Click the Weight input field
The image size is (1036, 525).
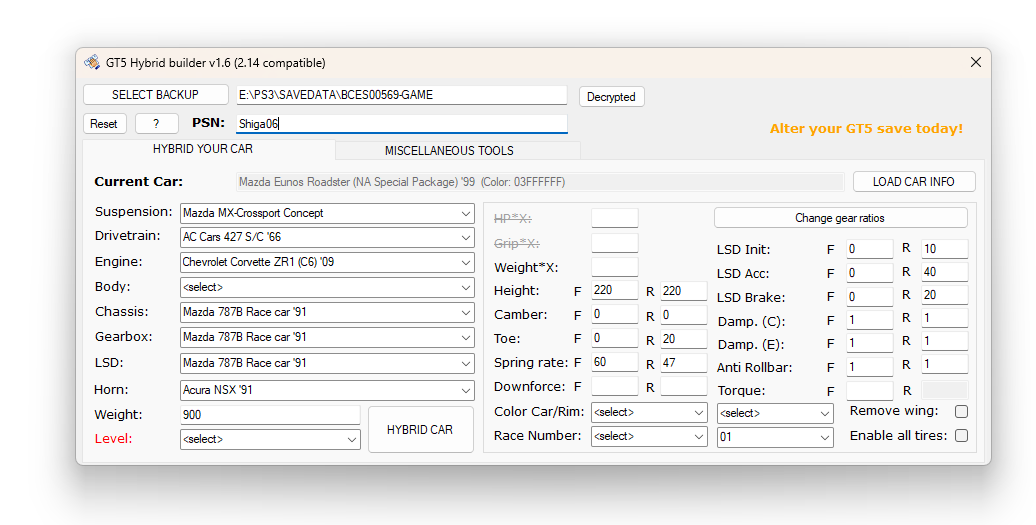(269, 414)
